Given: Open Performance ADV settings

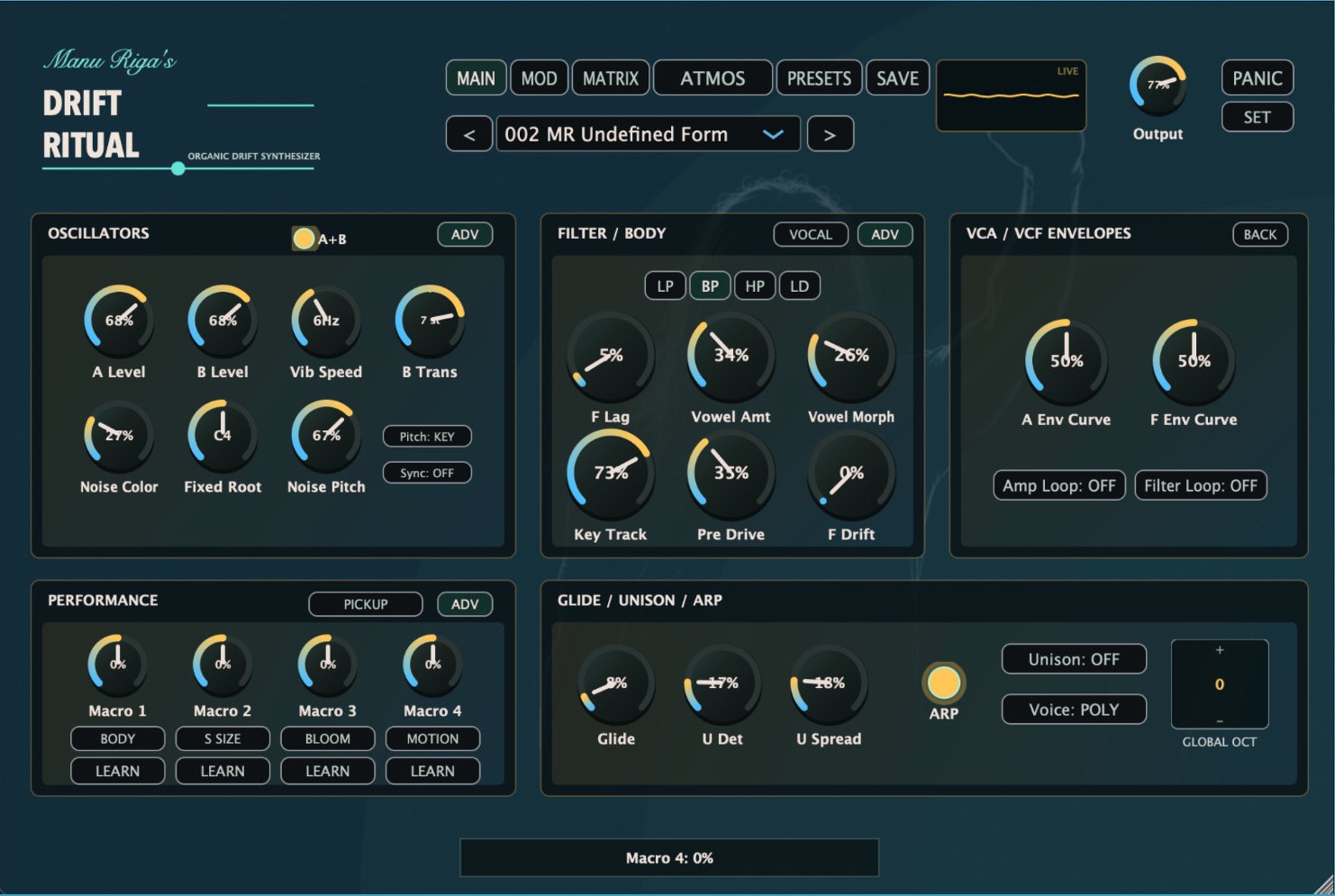Looking at the screenshot, I should pyautogui.click(x=465, y=604).
